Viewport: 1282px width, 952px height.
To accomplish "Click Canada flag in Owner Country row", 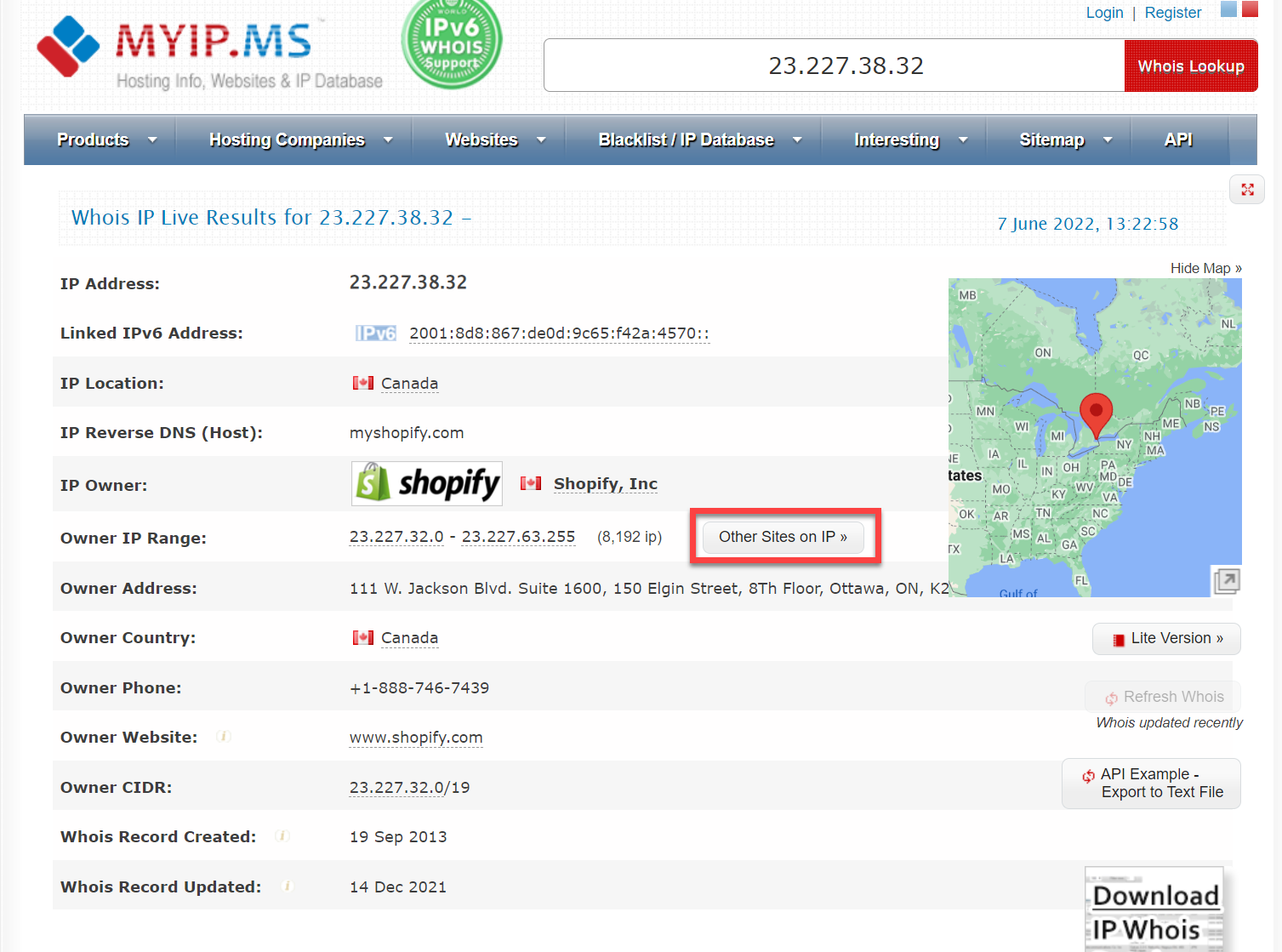I will [x=363, y=637].
